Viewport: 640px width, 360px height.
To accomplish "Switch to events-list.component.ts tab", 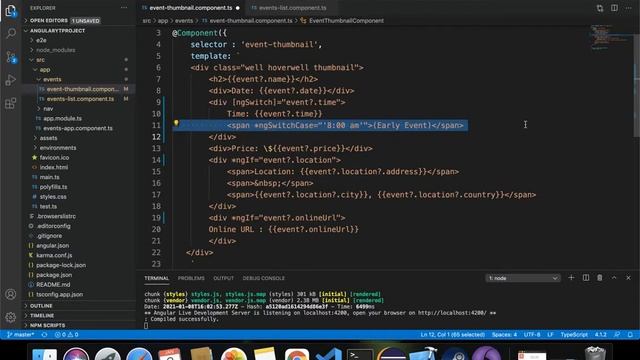I will click(x=292, y=8).
